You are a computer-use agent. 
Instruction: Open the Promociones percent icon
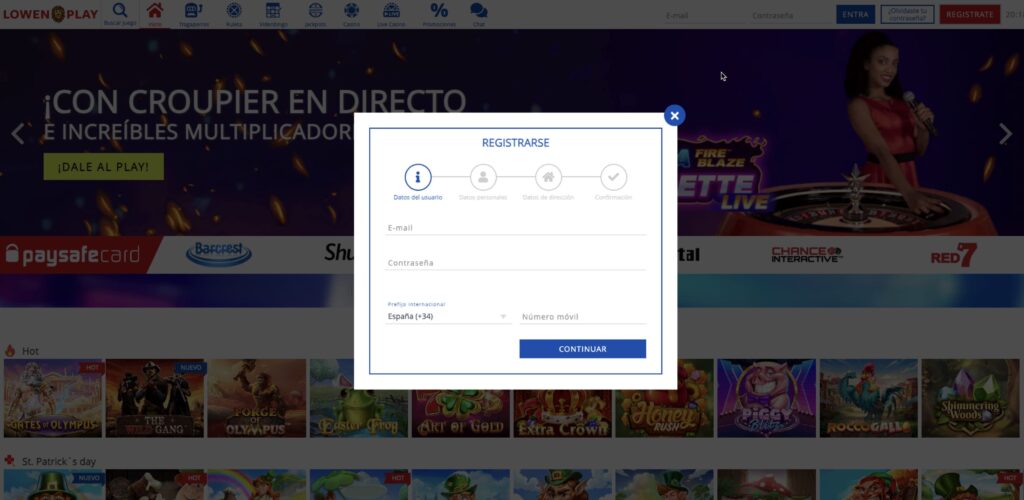coord(439,10)
